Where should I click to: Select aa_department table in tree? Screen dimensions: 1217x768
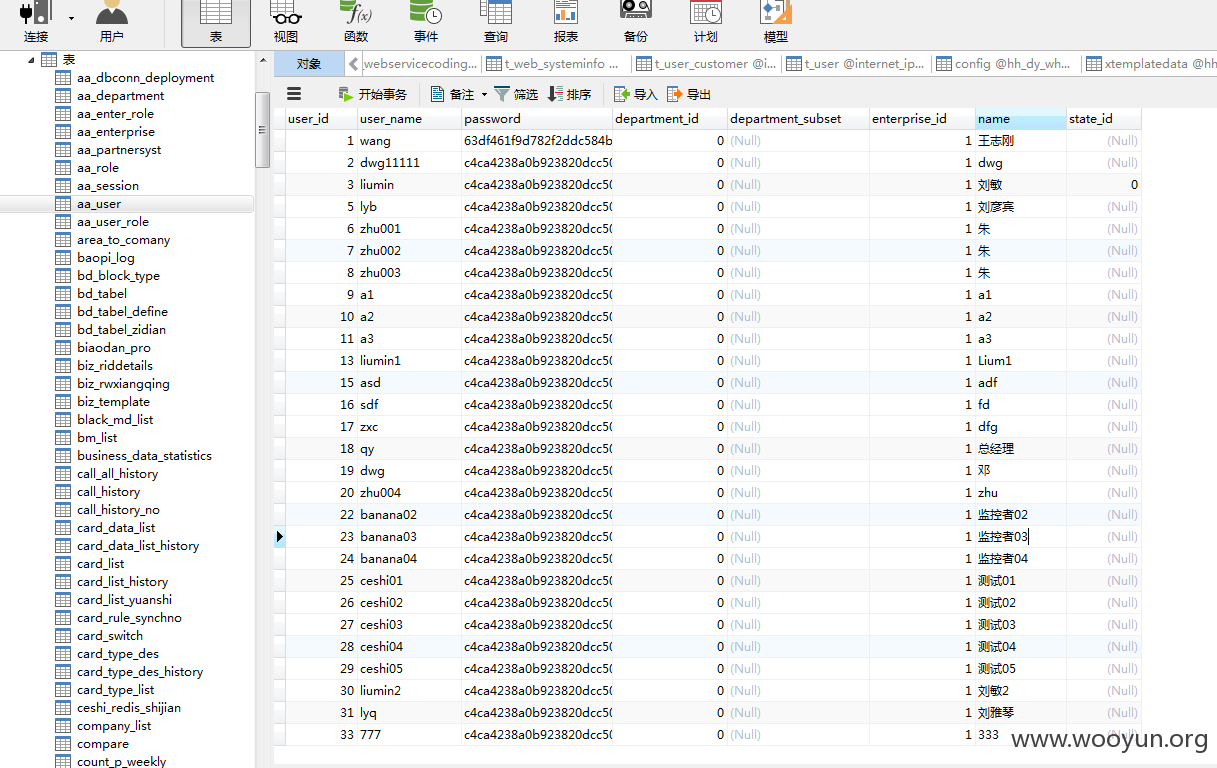(x=120, y=96)
